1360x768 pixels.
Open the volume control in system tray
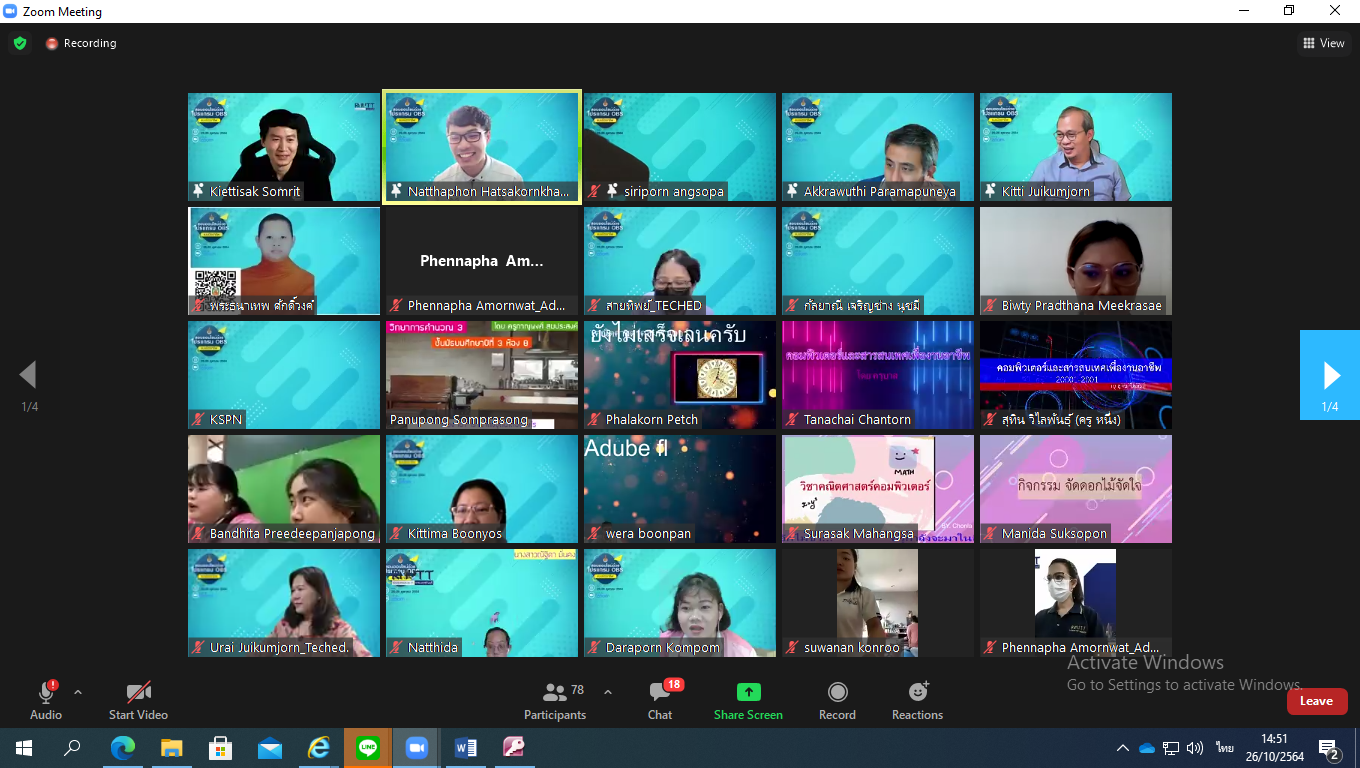click(x=1195, y=748)
